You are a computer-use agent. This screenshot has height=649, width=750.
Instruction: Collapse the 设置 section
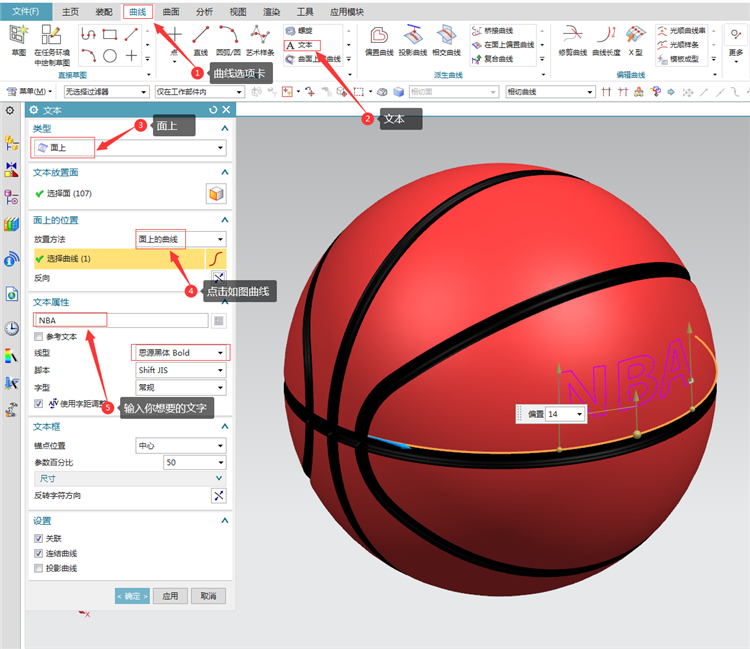[224, 520]
